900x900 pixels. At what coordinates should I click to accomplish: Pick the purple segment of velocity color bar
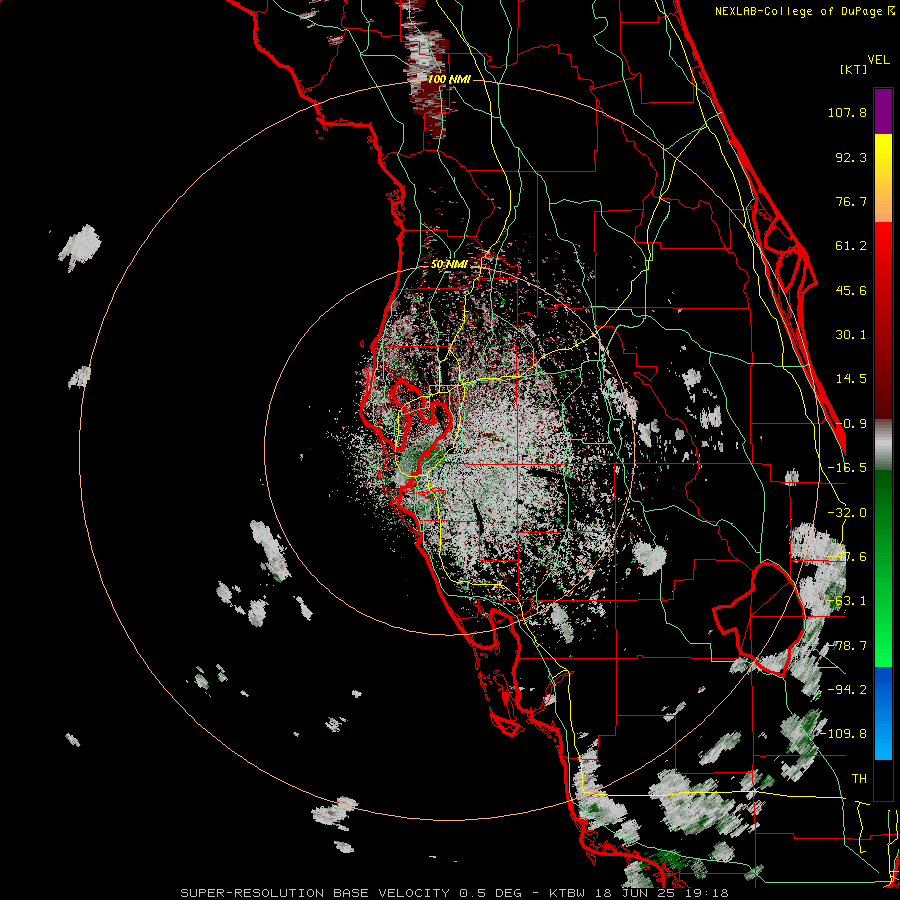click(x=883, y=111)
